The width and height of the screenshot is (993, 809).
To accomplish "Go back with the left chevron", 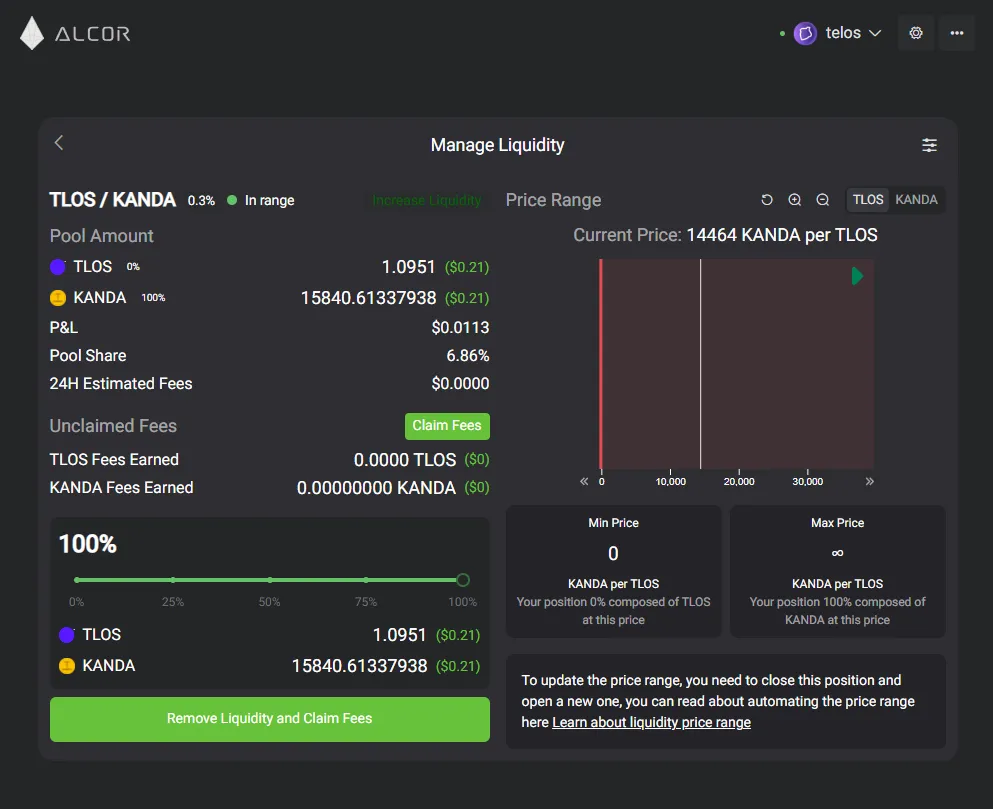I will [x=59, y=143].
